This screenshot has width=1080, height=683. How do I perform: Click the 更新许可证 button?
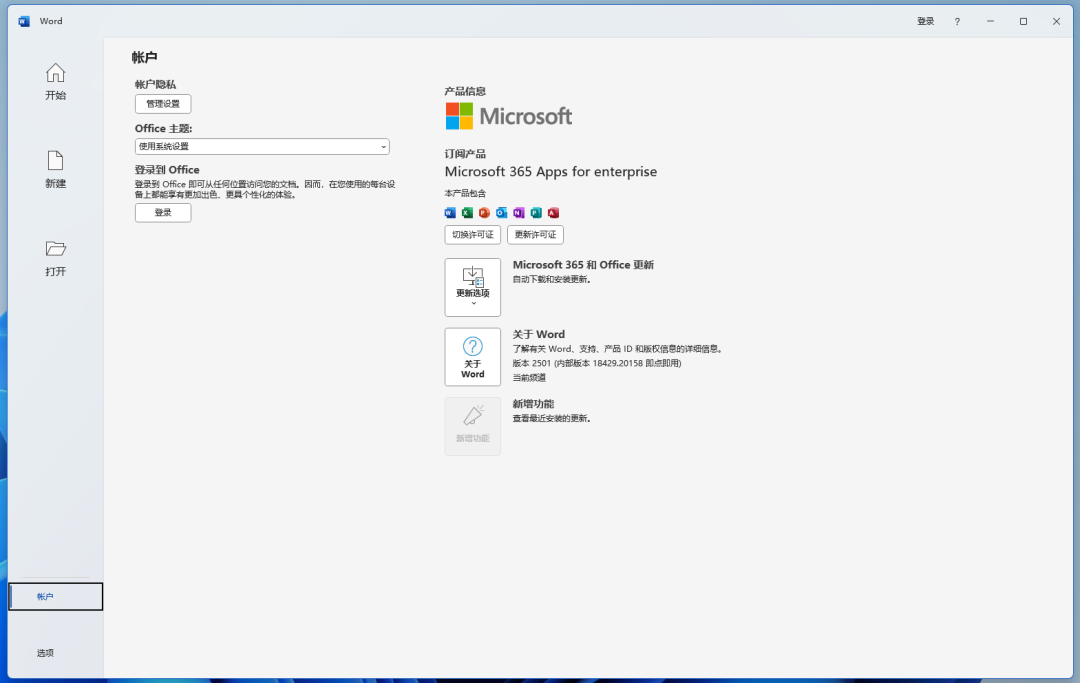[x=535, y=235]
